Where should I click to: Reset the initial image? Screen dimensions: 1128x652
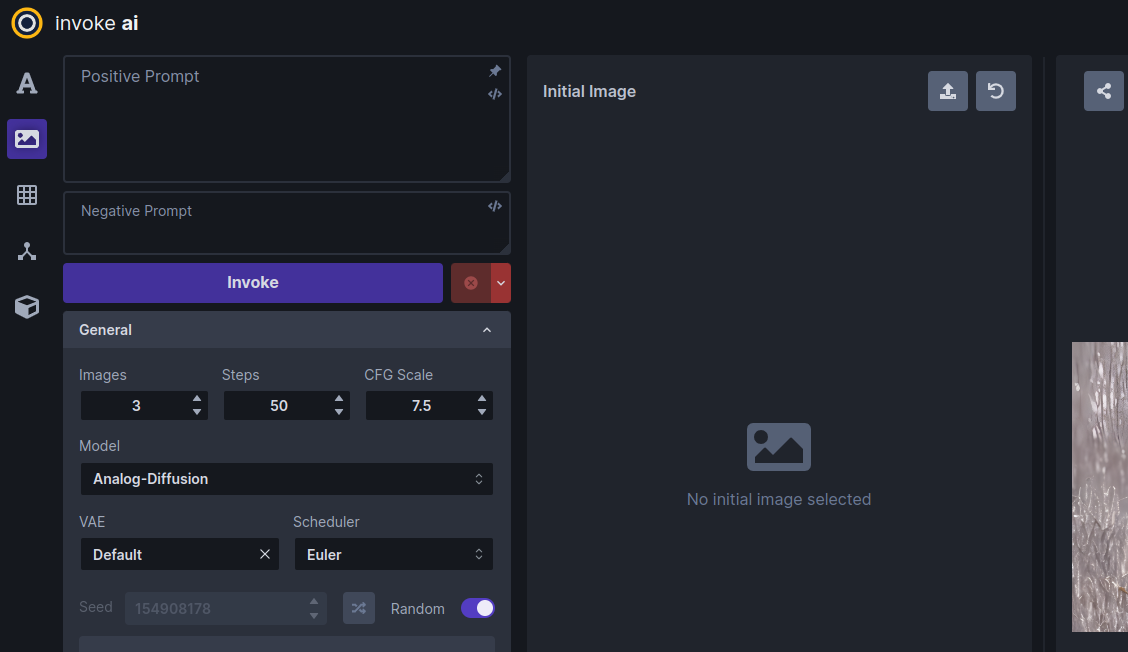995,91
